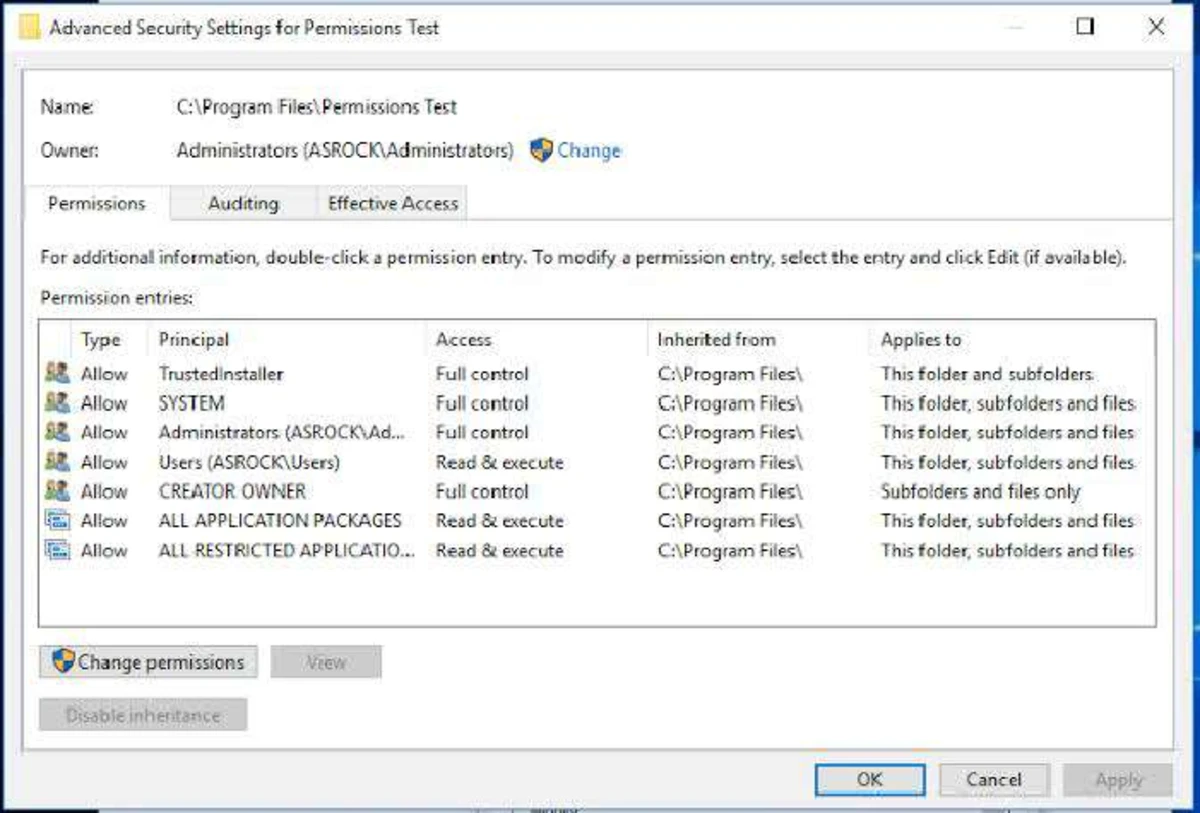
Task: Click the user icon in the SYSTEM row
Action: tap(58, 403)
